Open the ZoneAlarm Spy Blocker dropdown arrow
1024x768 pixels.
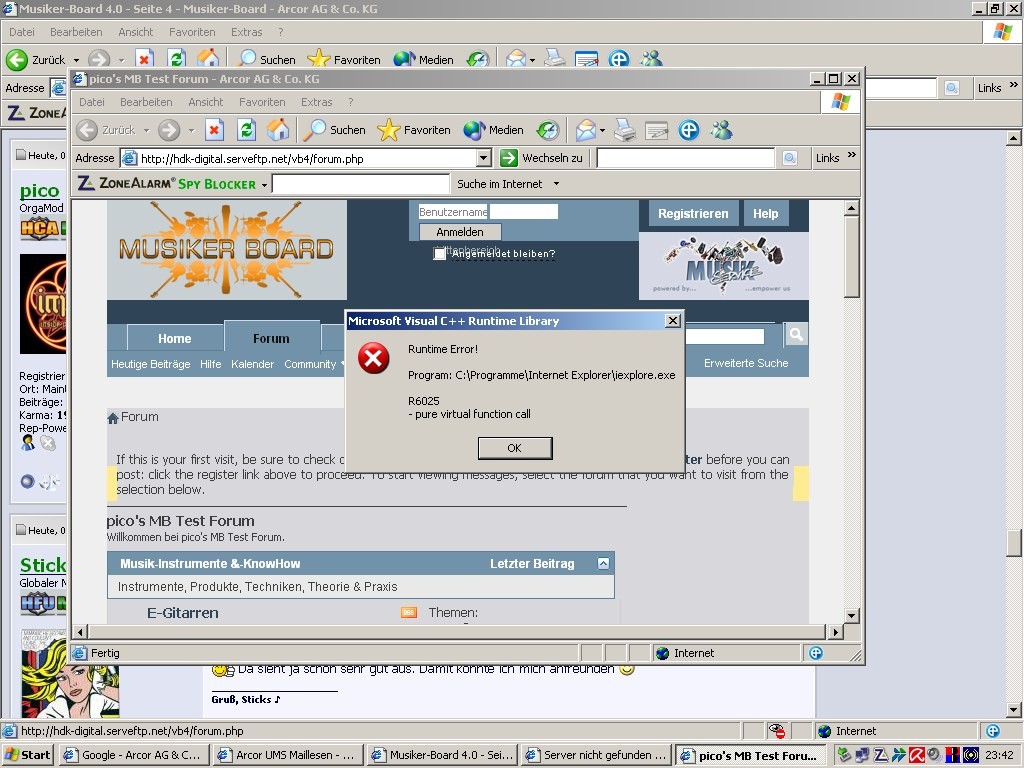(x=264, y=185)
